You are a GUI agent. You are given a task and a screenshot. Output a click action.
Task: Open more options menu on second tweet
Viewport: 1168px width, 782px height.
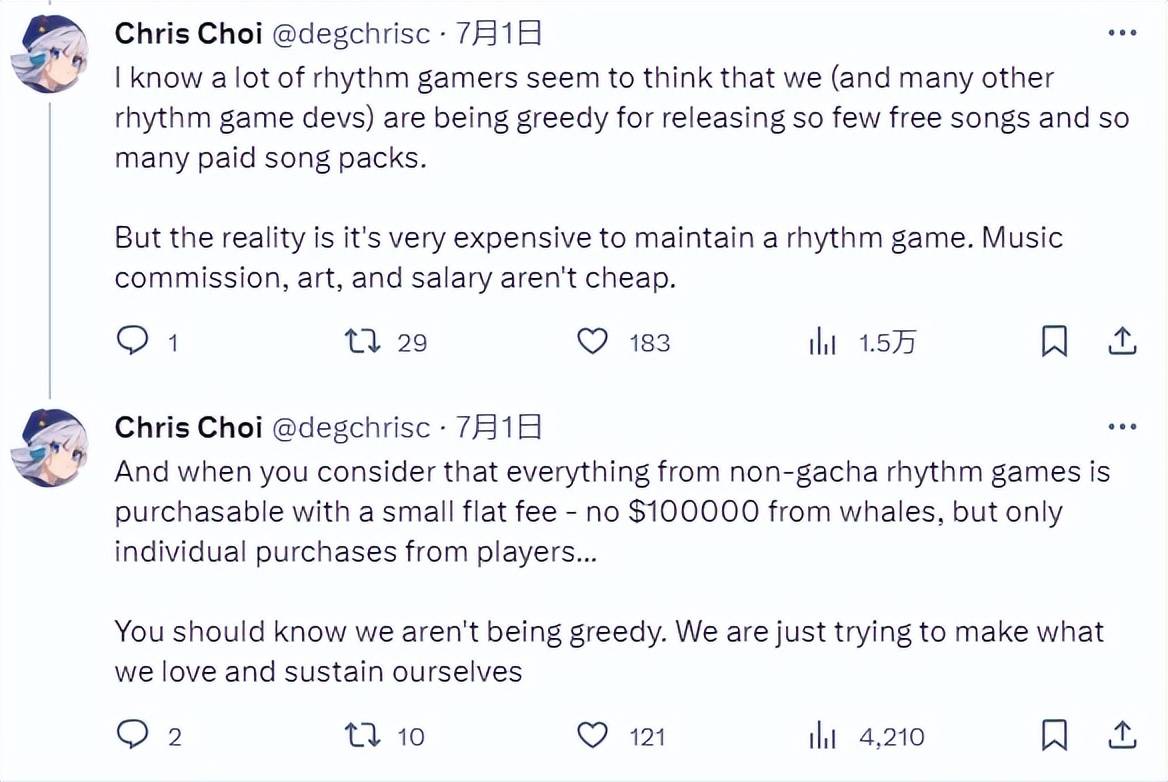click(x=1122, y=427)
